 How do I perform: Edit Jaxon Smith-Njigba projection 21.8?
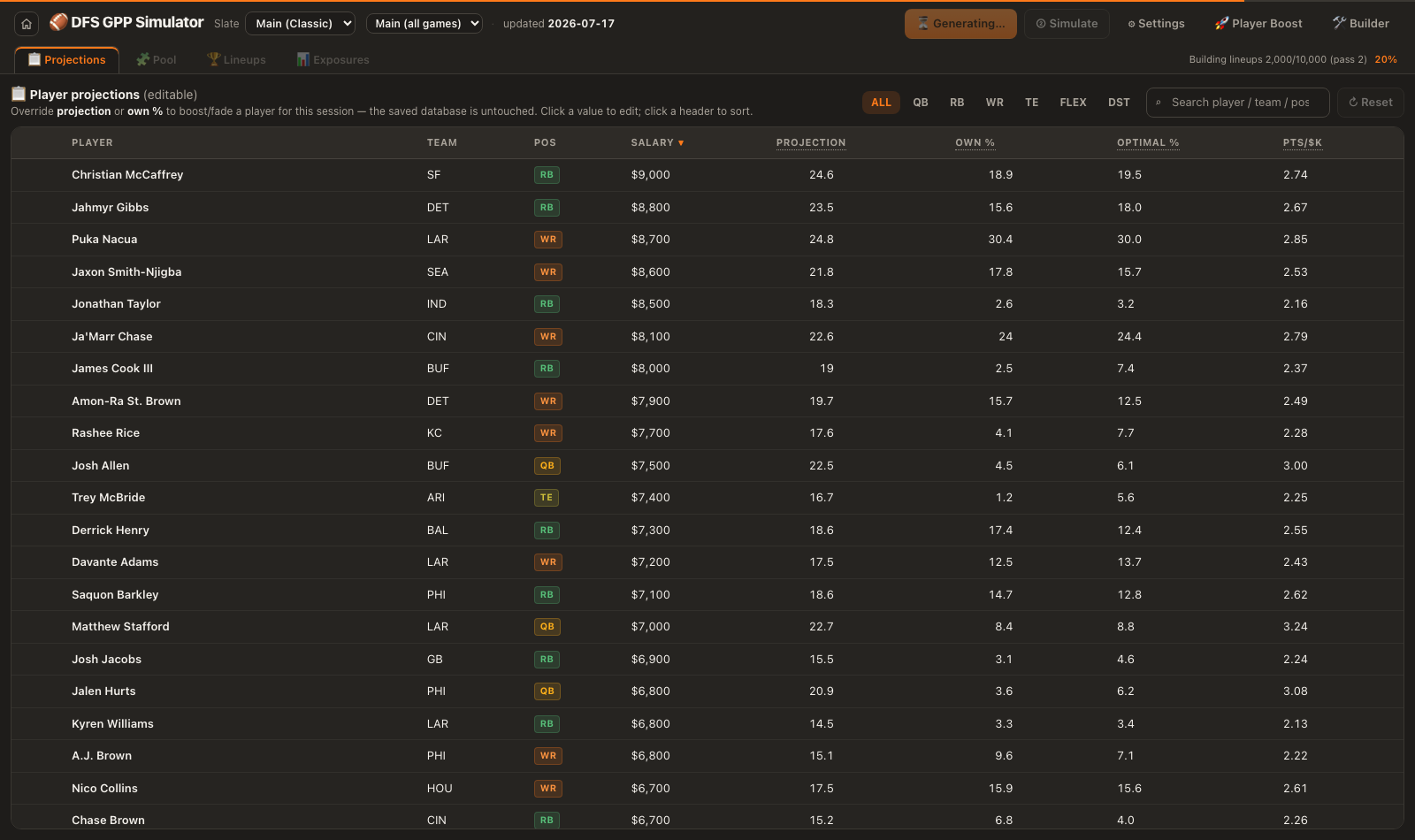[x=822, y=272]
